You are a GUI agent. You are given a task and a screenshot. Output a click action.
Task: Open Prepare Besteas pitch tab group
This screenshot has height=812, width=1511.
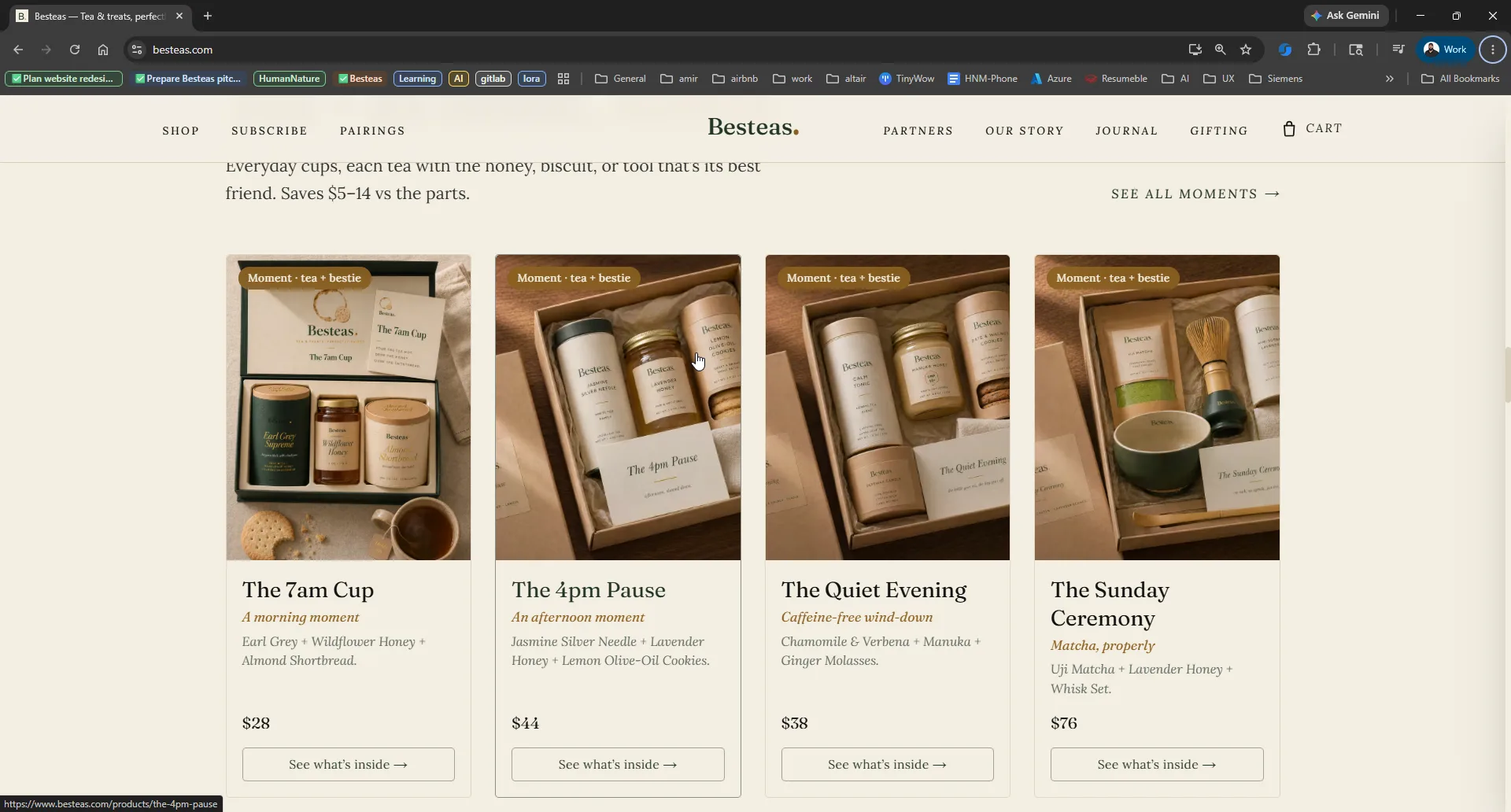[188, 79]
